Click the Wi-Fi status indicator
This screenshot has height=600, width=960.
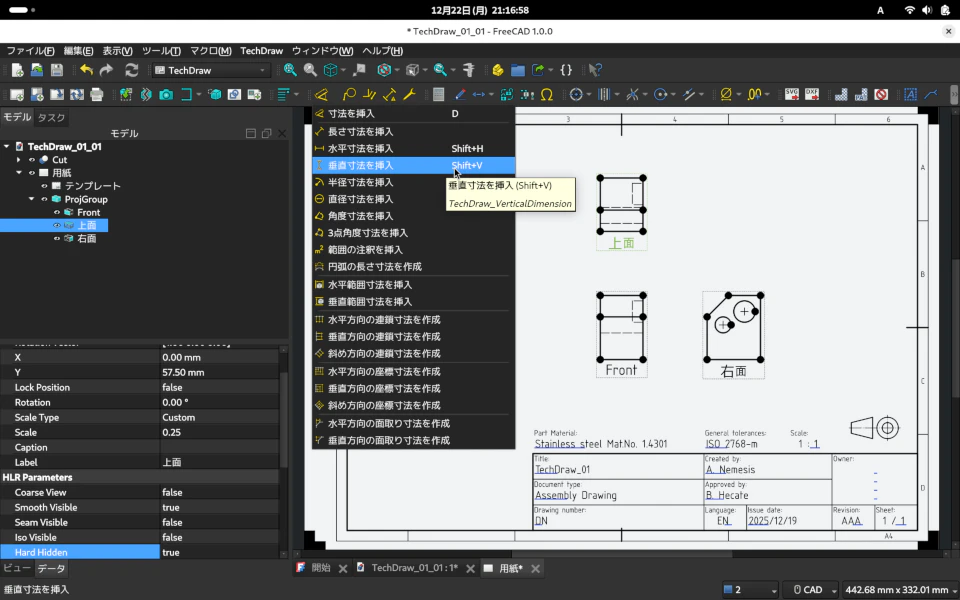(910, 10)
